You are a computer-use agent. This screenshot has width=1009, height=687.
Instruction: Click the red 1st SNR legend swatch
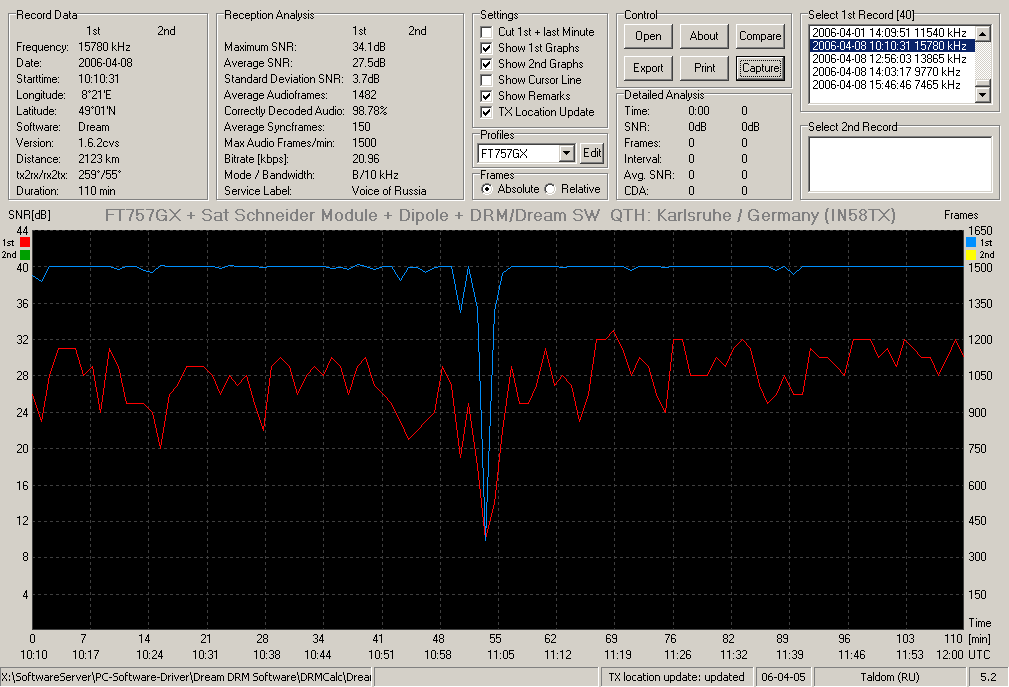point(24,243)
